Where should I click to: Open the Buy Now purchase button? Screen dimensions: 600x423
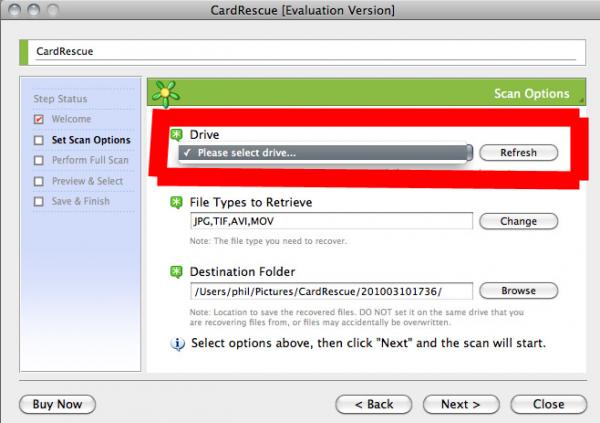tap(57, 404)
